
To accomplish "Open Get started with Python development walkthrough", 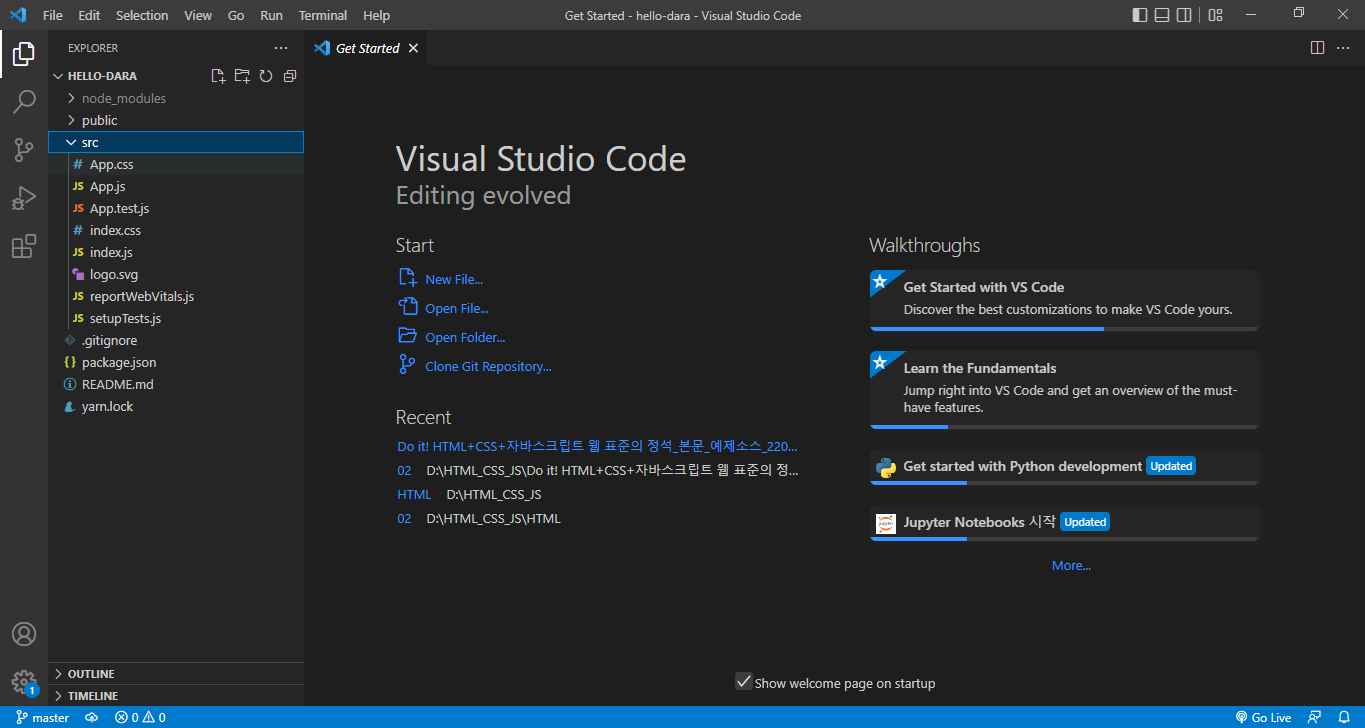I will [1064, 467].
